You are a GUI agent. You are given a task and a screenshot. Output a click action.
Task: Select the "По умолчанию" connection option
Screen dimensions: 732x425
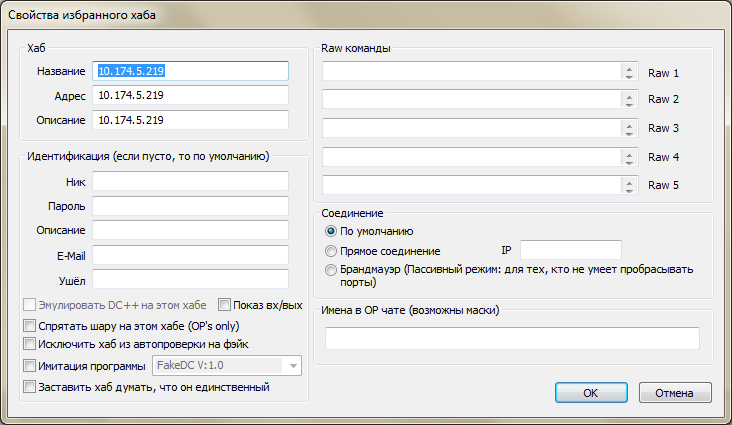tap(331, 231)
